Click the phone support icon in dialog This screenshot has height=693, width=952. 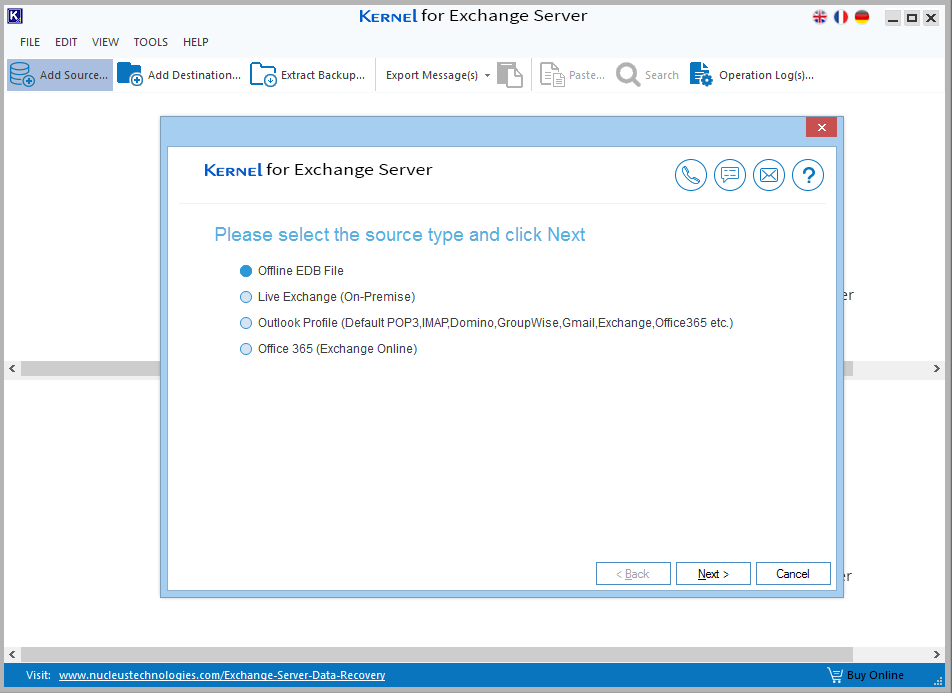tap(691, 175)
